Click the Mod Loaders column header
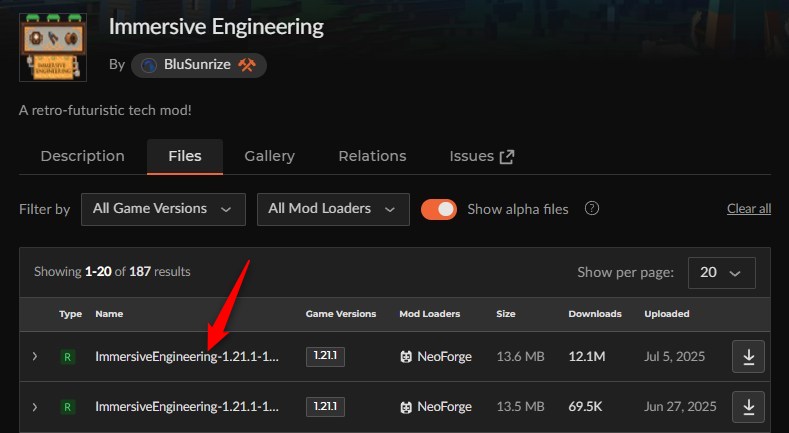The width and height of the screenshot is (789, 433). (x=430, y=314)
